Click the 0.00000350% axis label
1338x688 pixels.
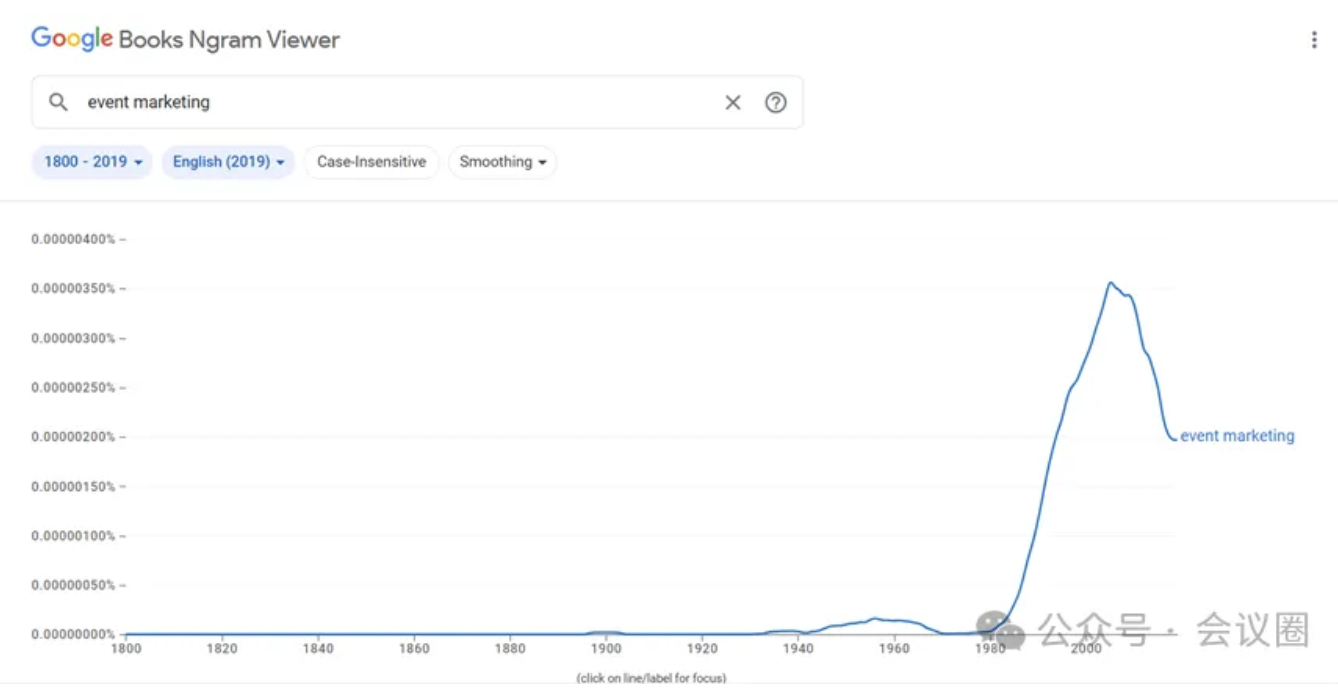coord(73,289)
